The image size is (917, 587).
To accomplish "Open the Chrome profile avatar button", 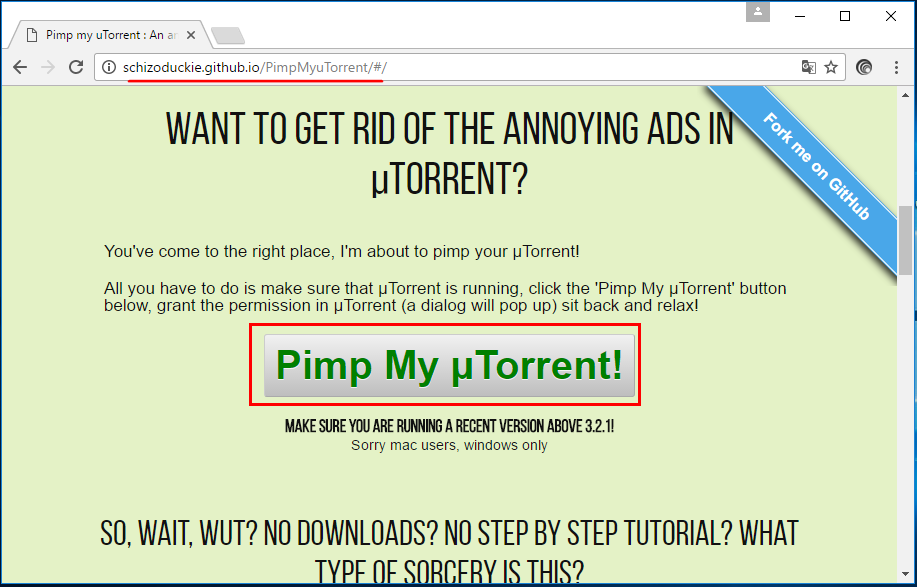I will 757,12.
